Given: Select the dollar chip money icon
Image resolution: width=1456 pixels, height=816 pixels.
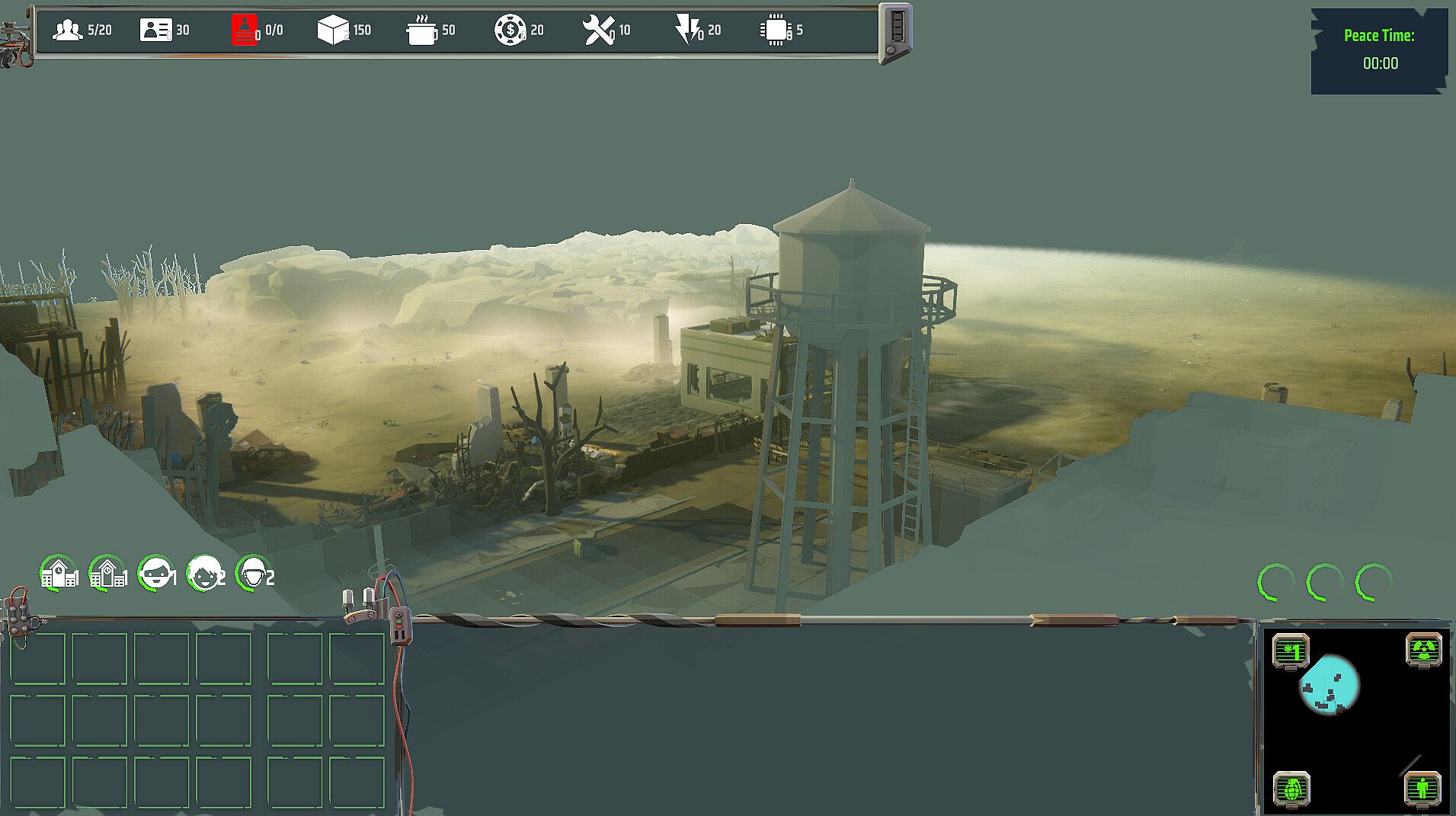Looking at the screenshot, I should pyautogui.click(x=509, y=30).
